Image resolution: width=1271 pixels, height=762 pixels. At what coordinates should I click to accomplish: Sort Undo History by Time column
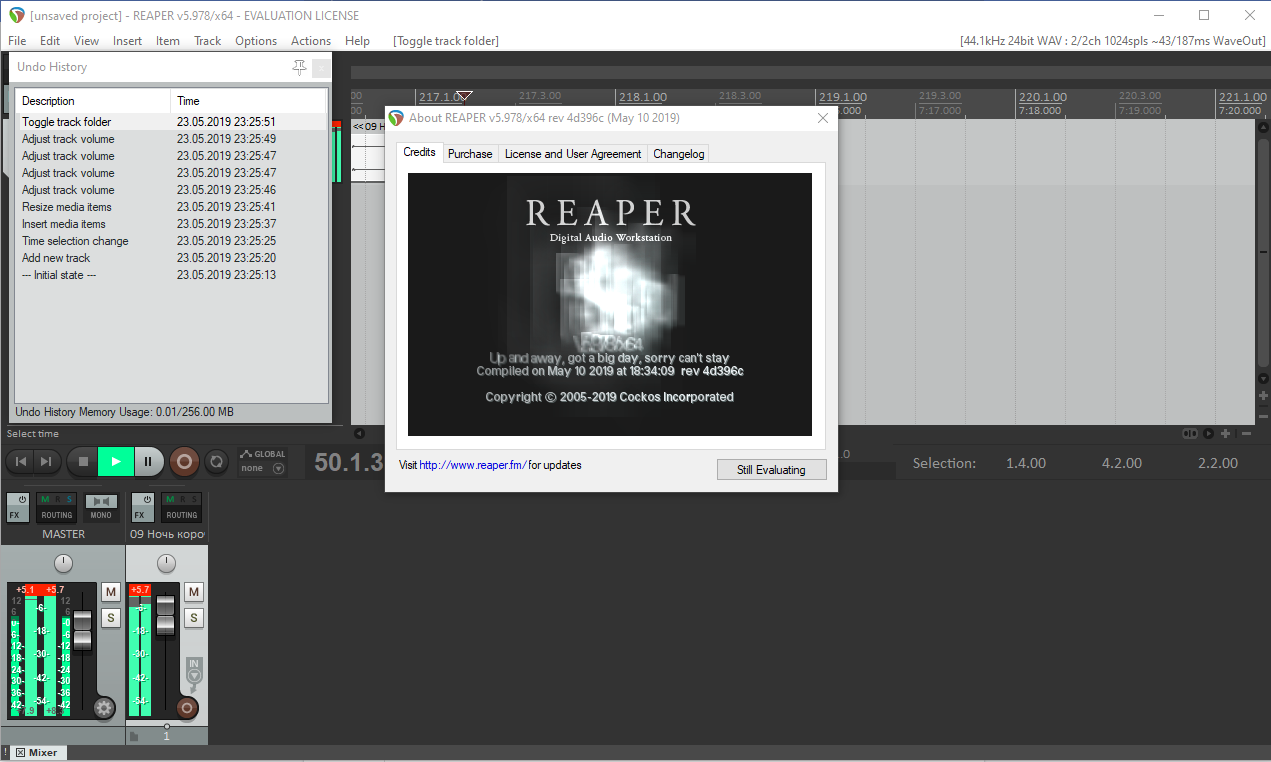249,101
